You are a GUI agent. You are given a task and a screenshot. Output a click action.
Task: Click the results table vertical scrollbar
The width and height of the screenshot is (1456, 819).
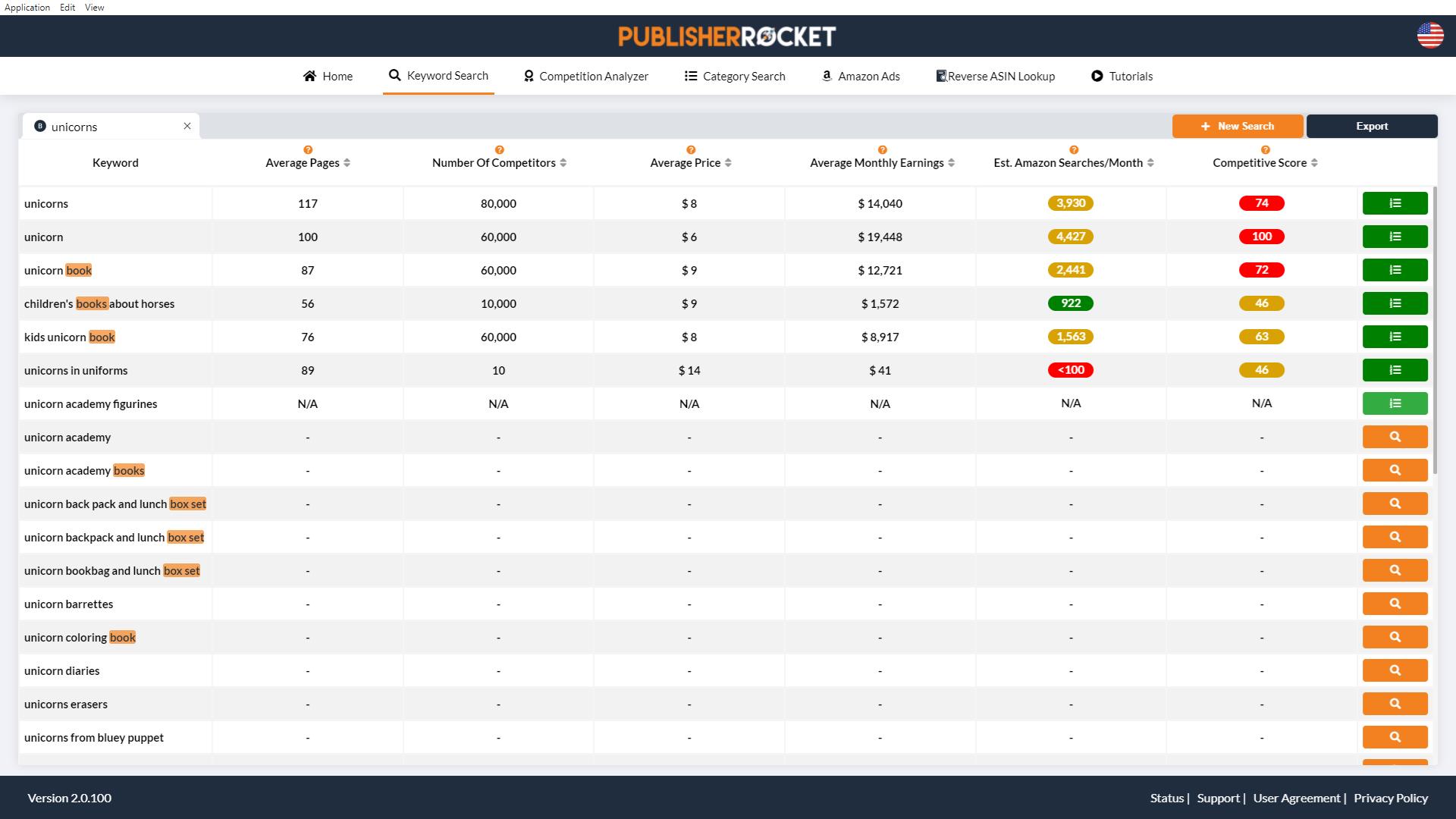pyautogui.click(x=1435, y=330)
